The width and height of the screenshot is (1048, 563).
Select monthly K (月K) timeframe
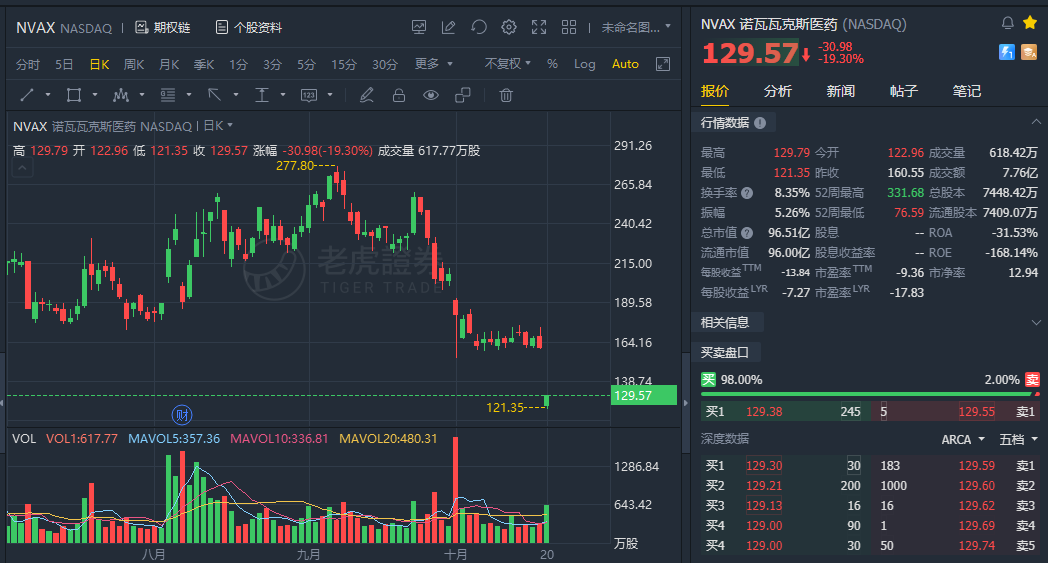[169, 64]
